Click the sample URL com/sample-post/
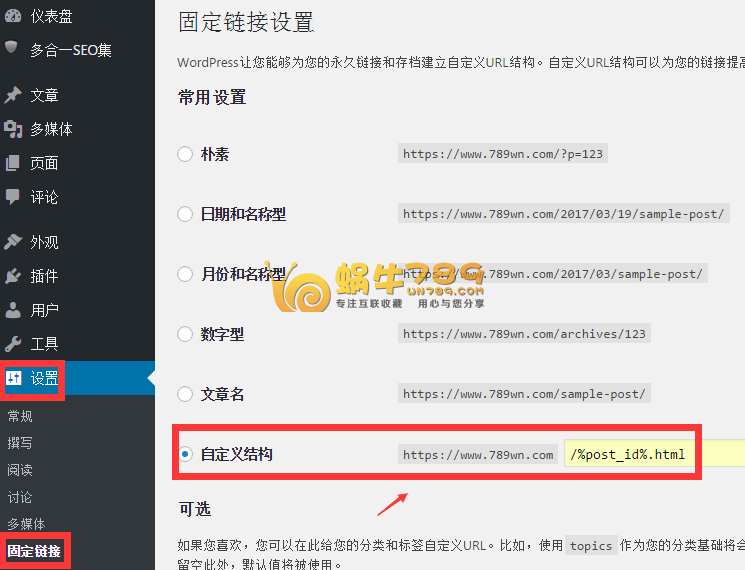This screenshot has width=745, height=570. (x=524, y=394)
